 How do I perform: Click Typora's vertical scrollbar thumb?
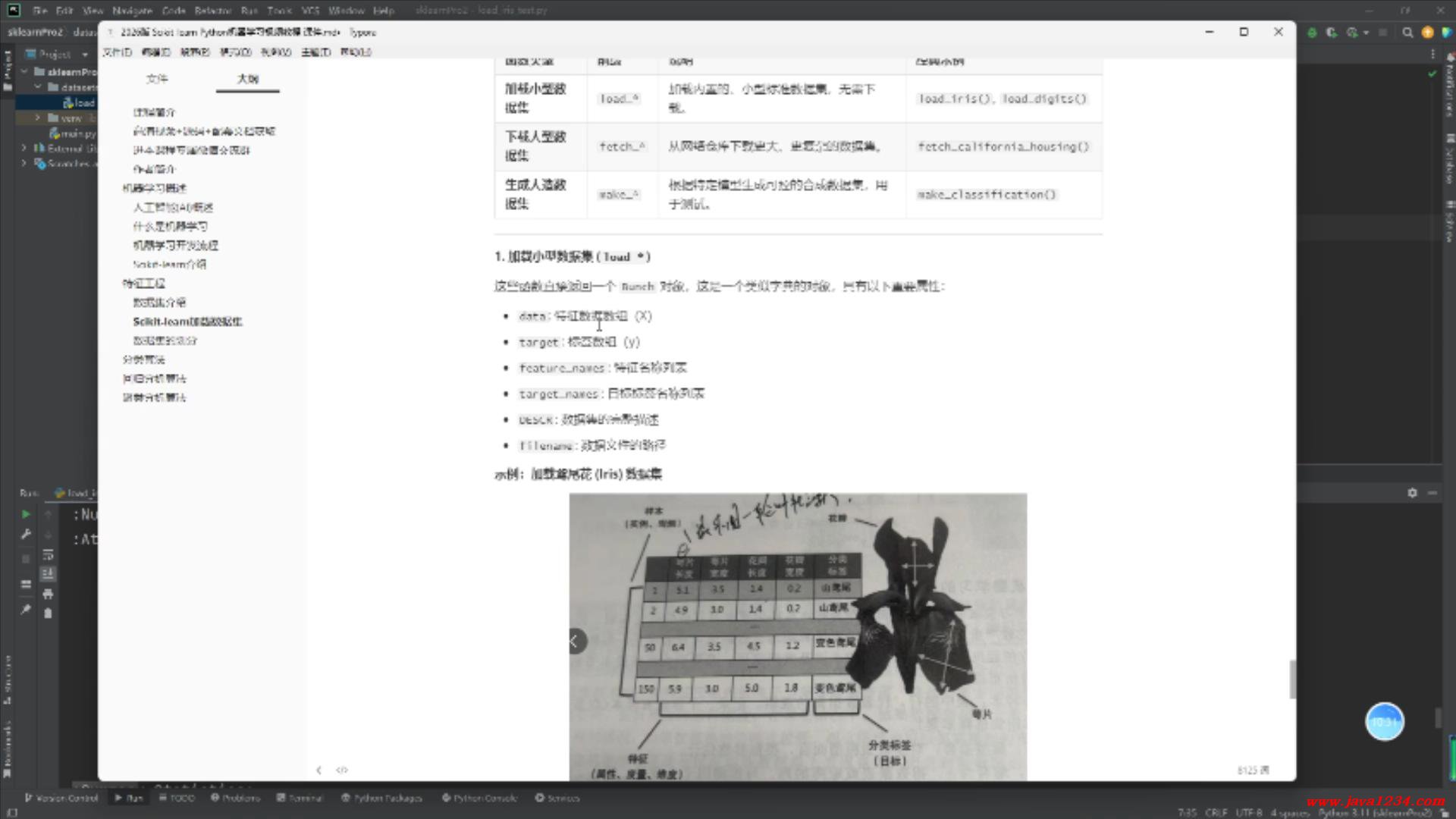point(1292,679)
